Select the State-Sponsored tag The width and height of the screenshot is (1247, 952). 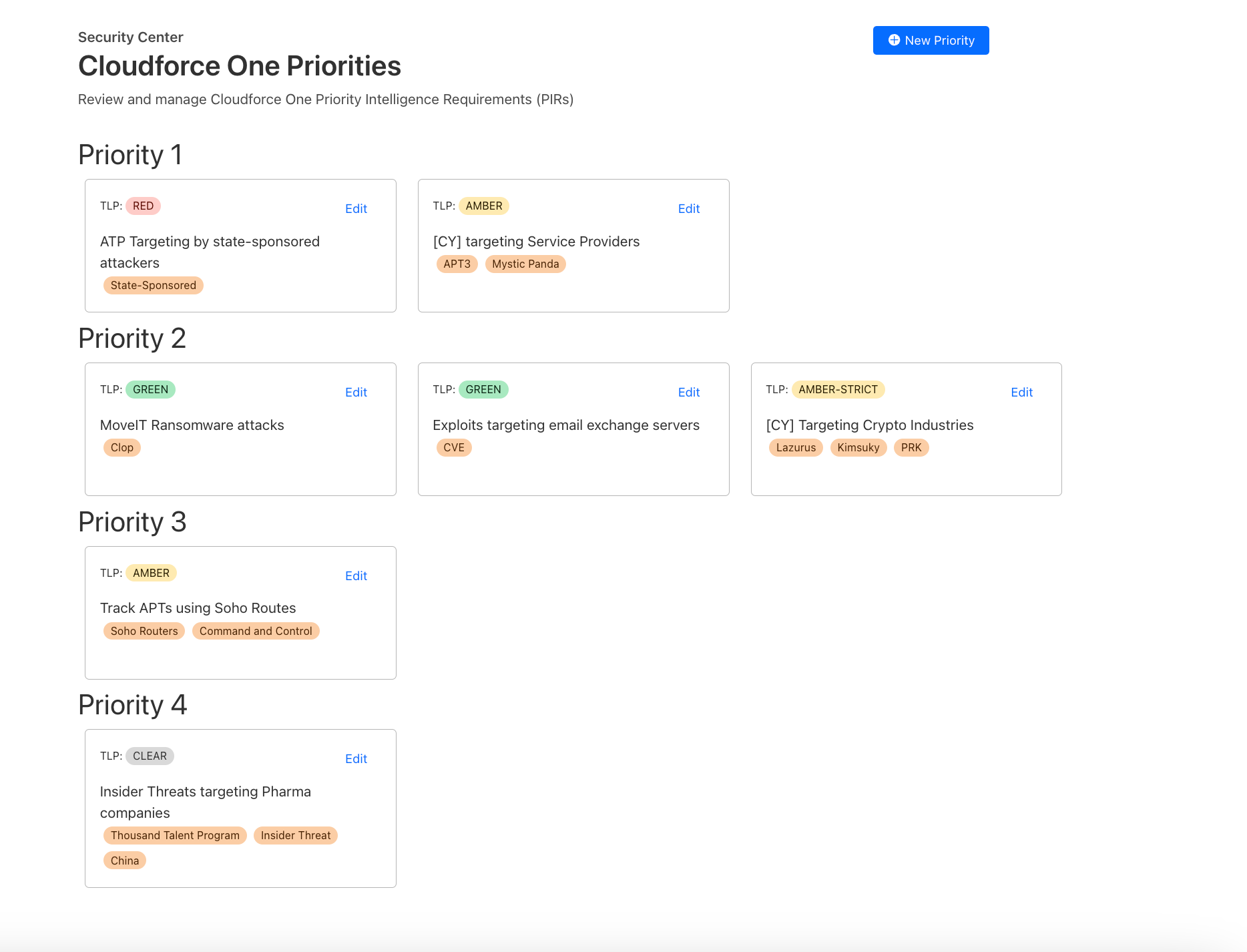click(154, 285)
